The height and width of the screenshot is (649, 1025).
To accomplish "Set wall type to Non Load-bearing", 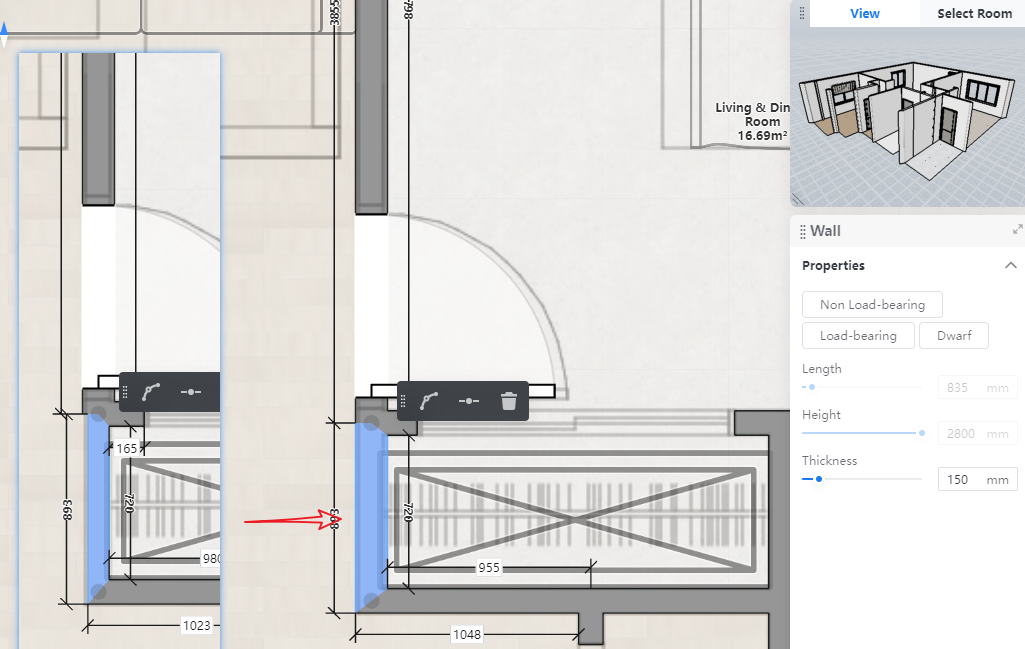I will (872, 305).
